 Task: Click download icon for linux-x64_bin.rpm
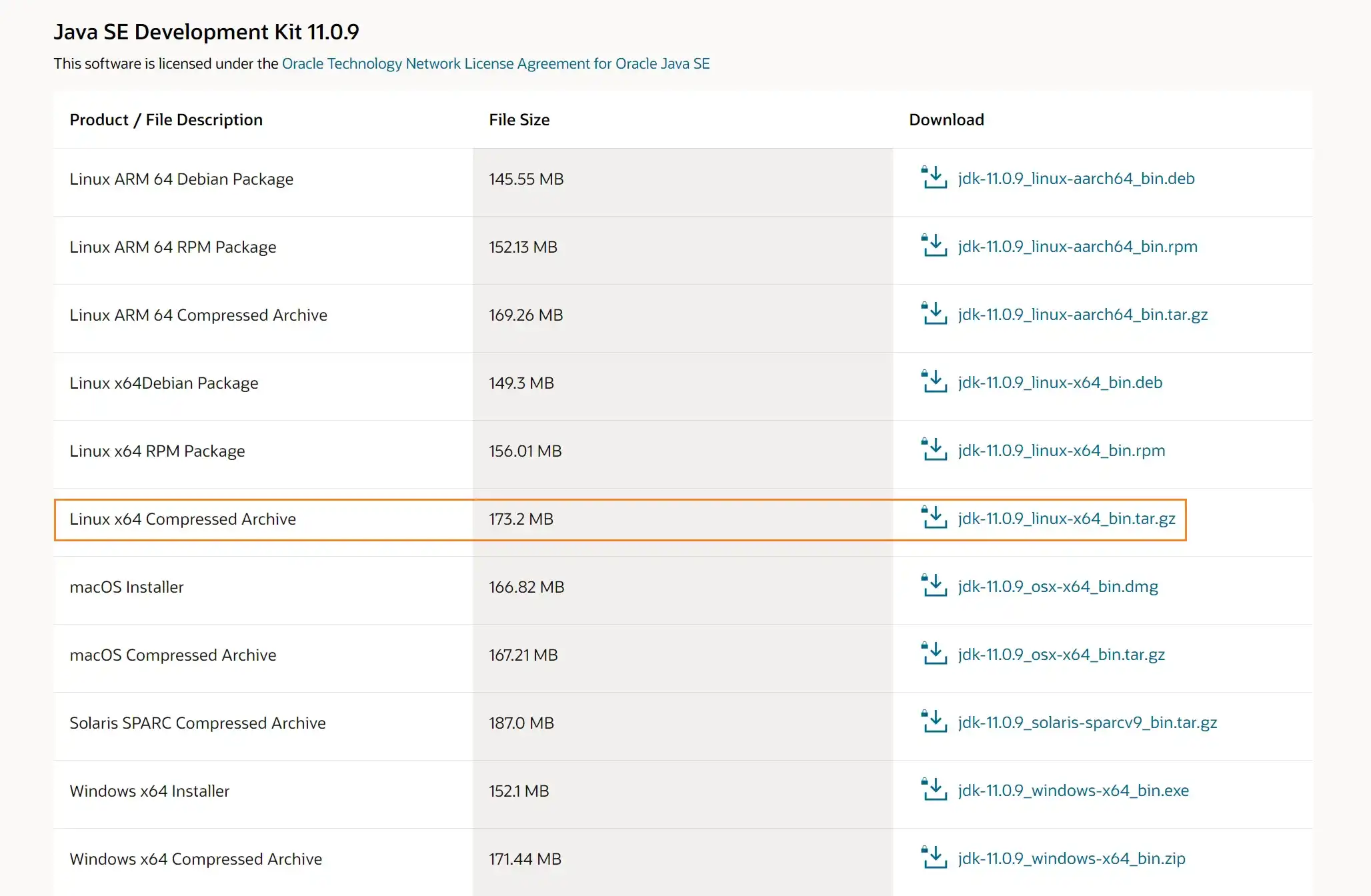click(x=934, y=450)
